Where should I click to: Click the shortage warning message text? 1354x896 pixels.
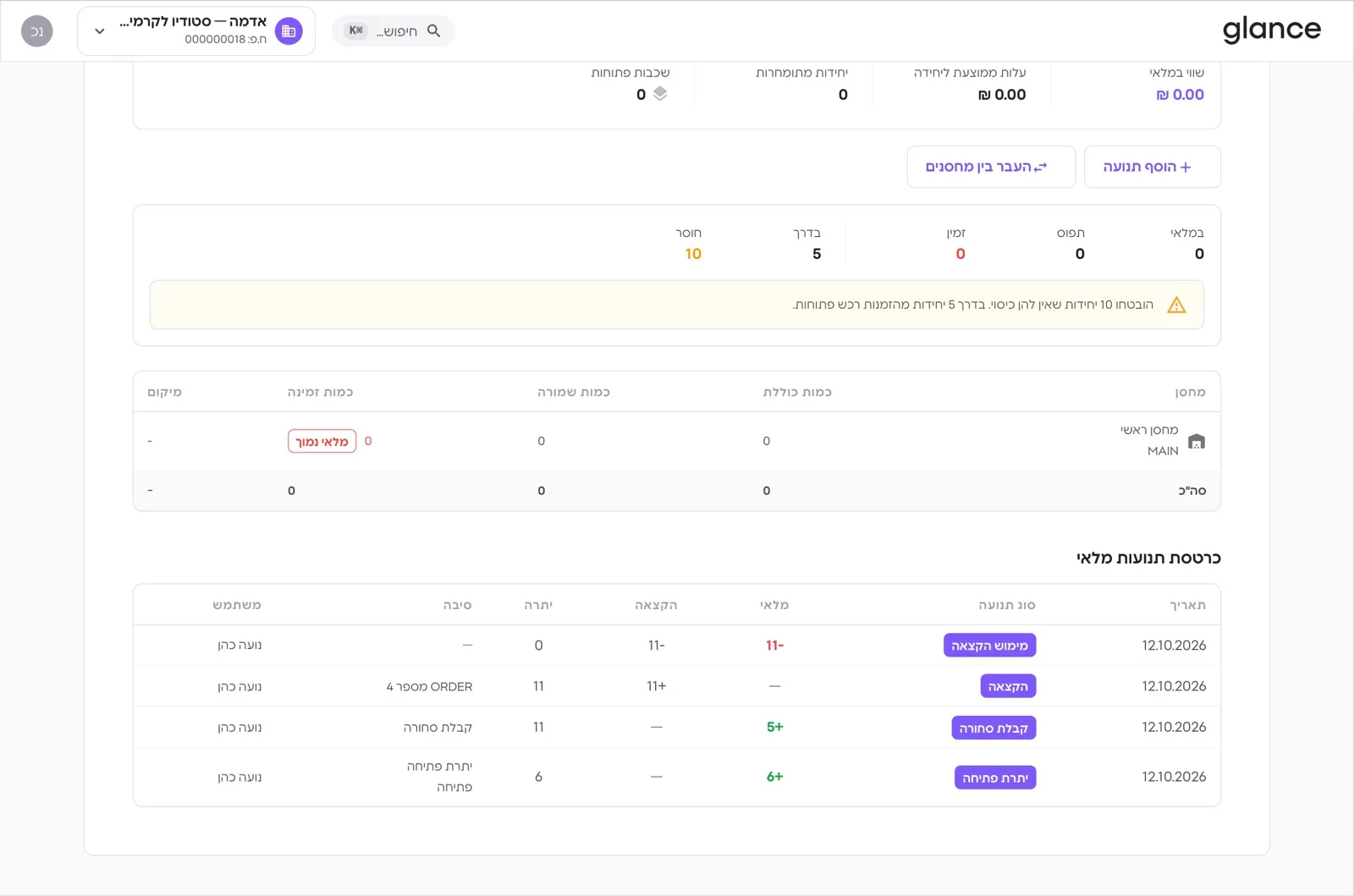(972, 305)
